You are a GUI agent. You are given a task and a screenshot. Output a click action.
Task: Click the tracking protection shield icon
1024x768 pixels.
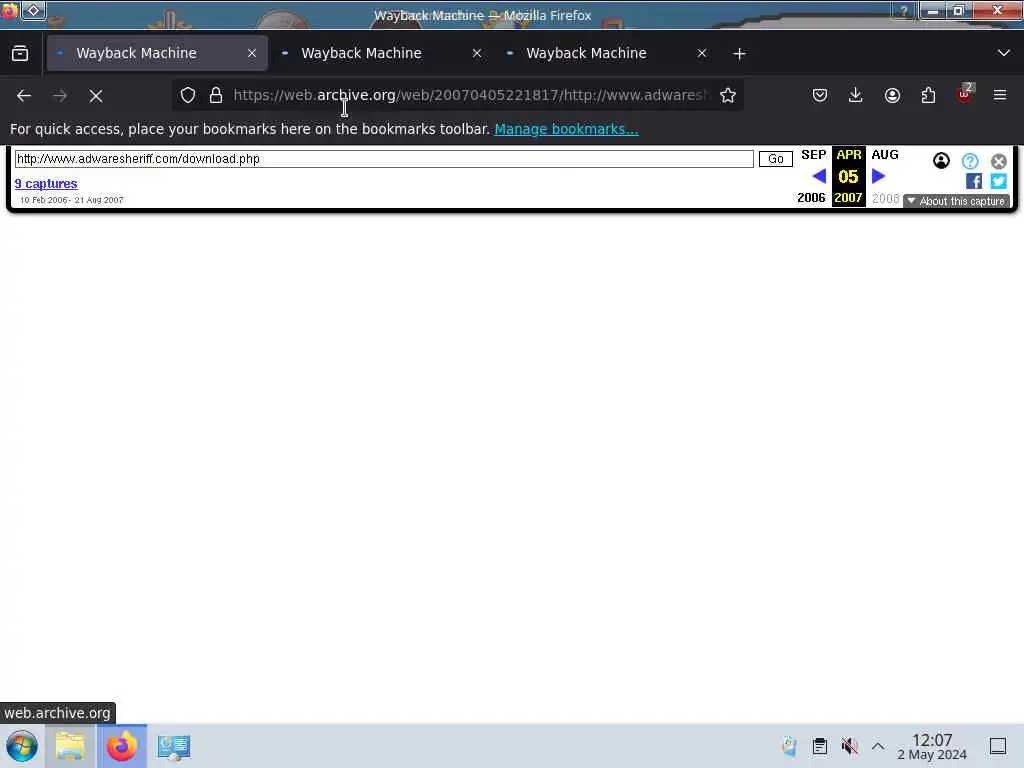coord(188,95)
